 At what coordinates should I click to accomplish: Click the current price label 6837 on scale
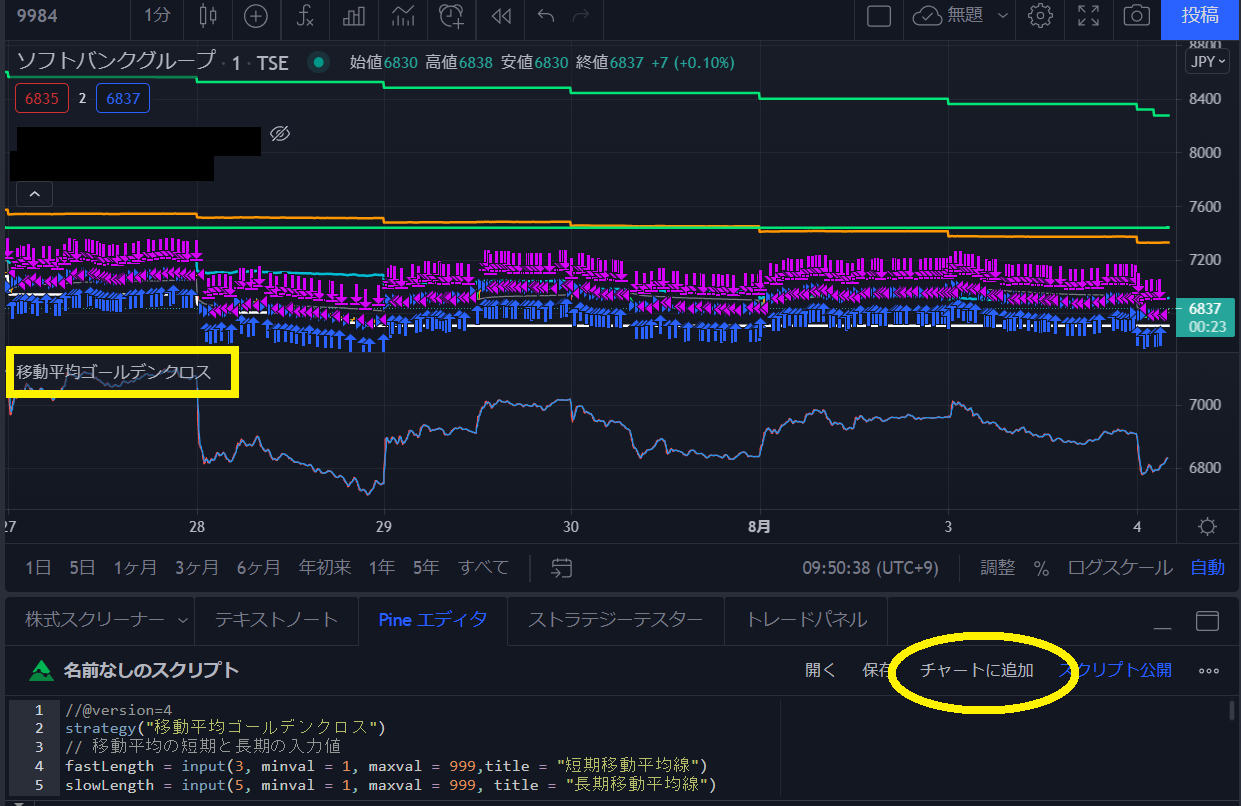(x=1204, y=316)
